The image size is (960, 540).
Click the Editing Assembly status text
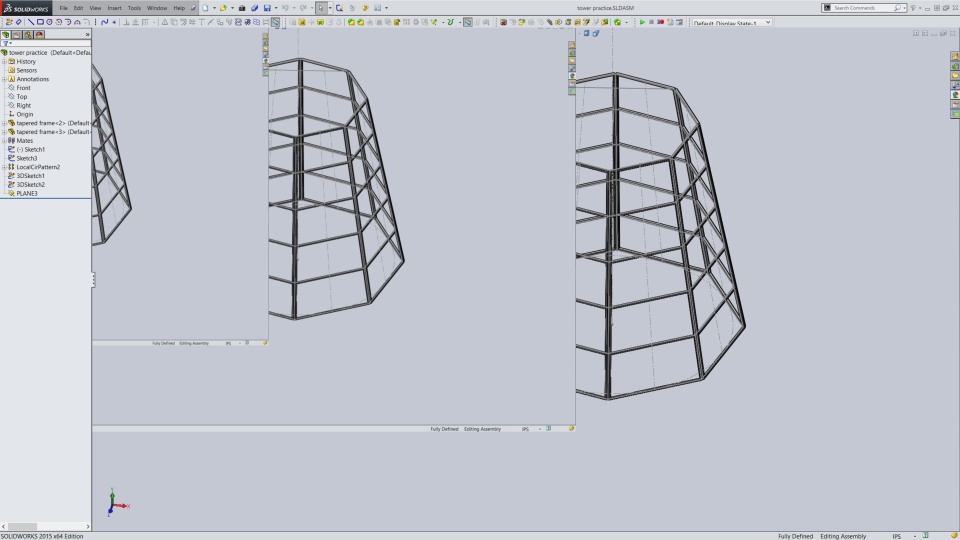click(x=843, y=536)
